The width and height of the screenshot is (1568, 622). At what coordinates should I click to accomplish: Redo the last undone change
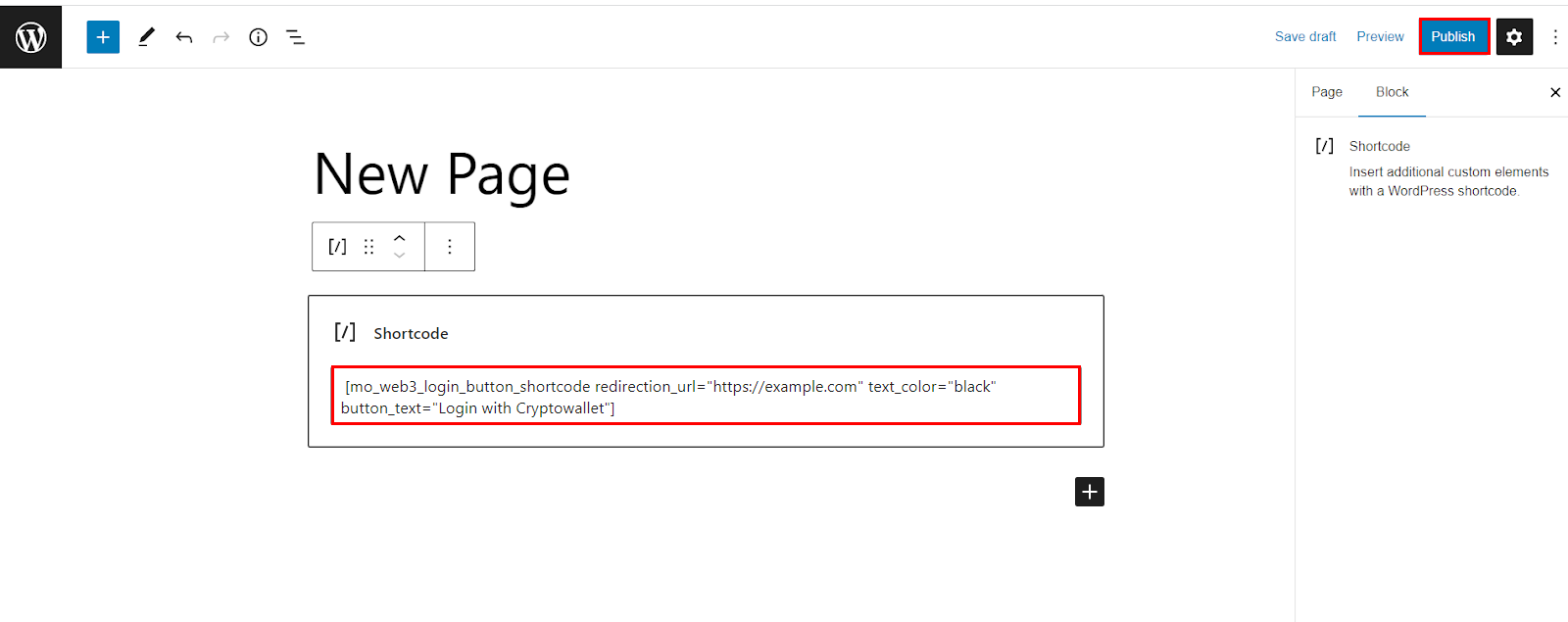(221, 37)
